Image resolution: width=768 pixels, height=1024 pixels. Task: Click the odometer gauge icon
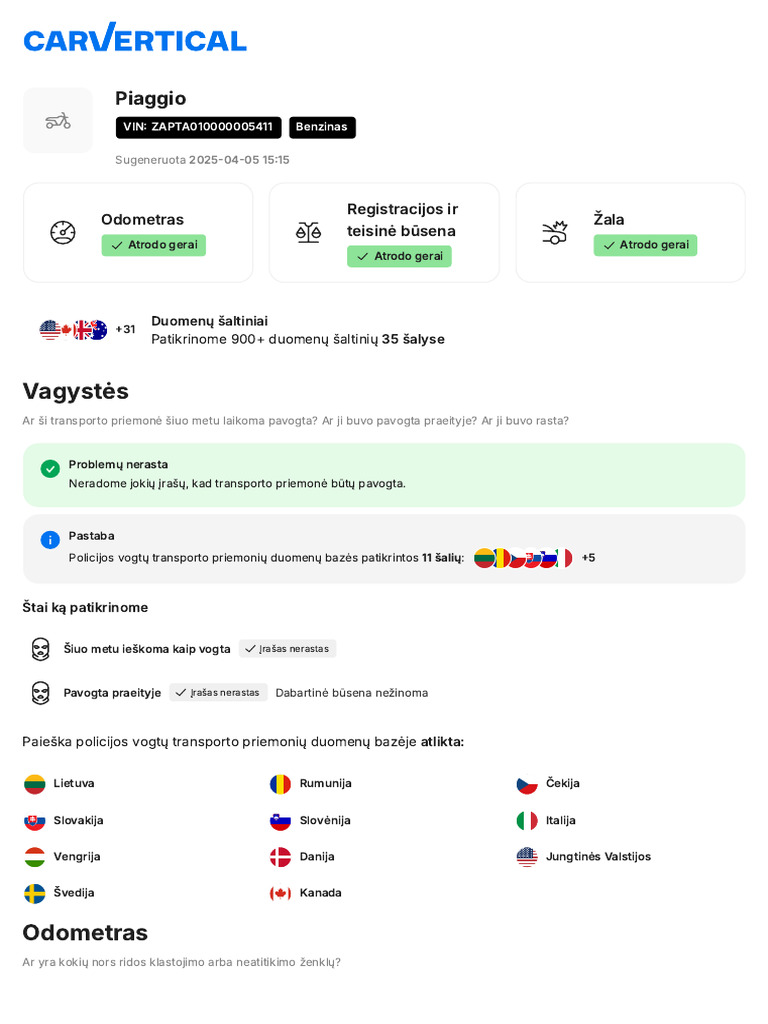63,232
